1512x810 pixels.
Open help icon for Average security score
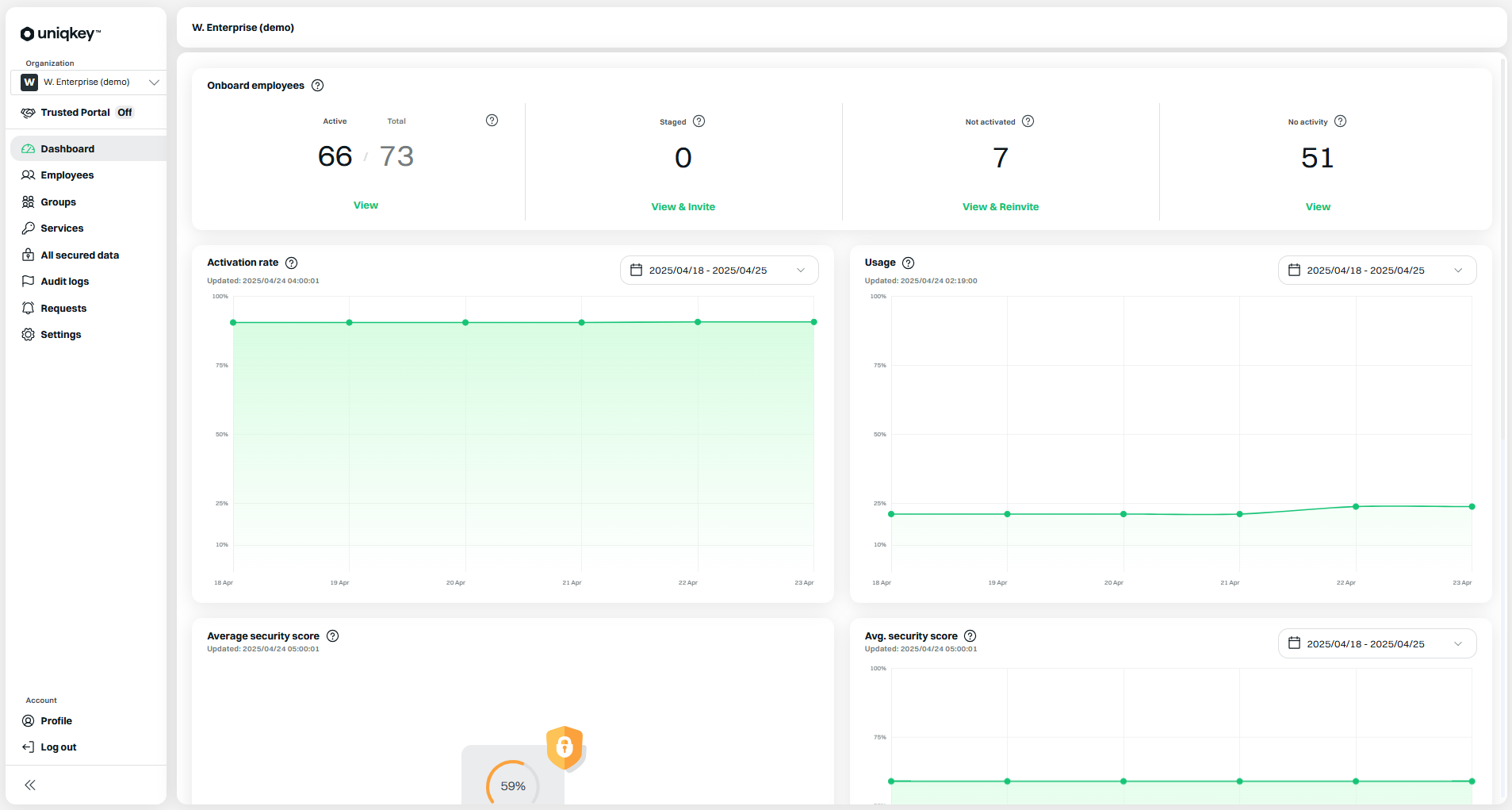click(333, 636)
